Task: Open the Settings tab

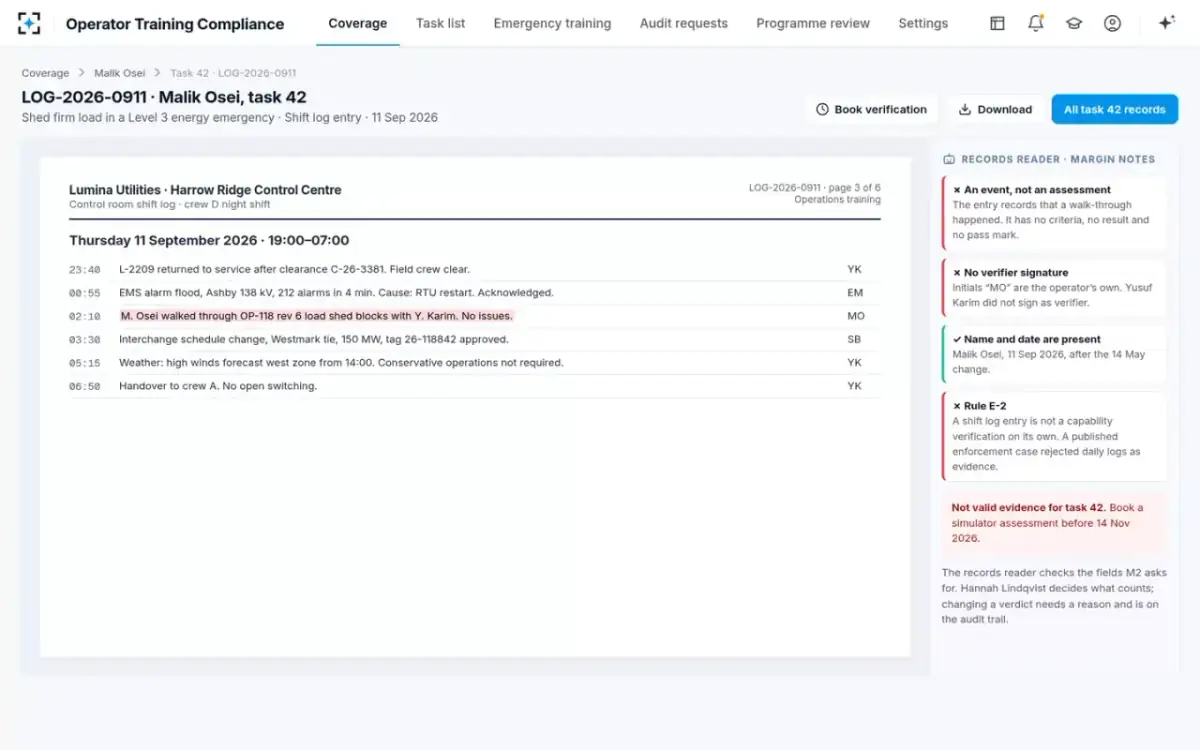Action: pos(923,23)
